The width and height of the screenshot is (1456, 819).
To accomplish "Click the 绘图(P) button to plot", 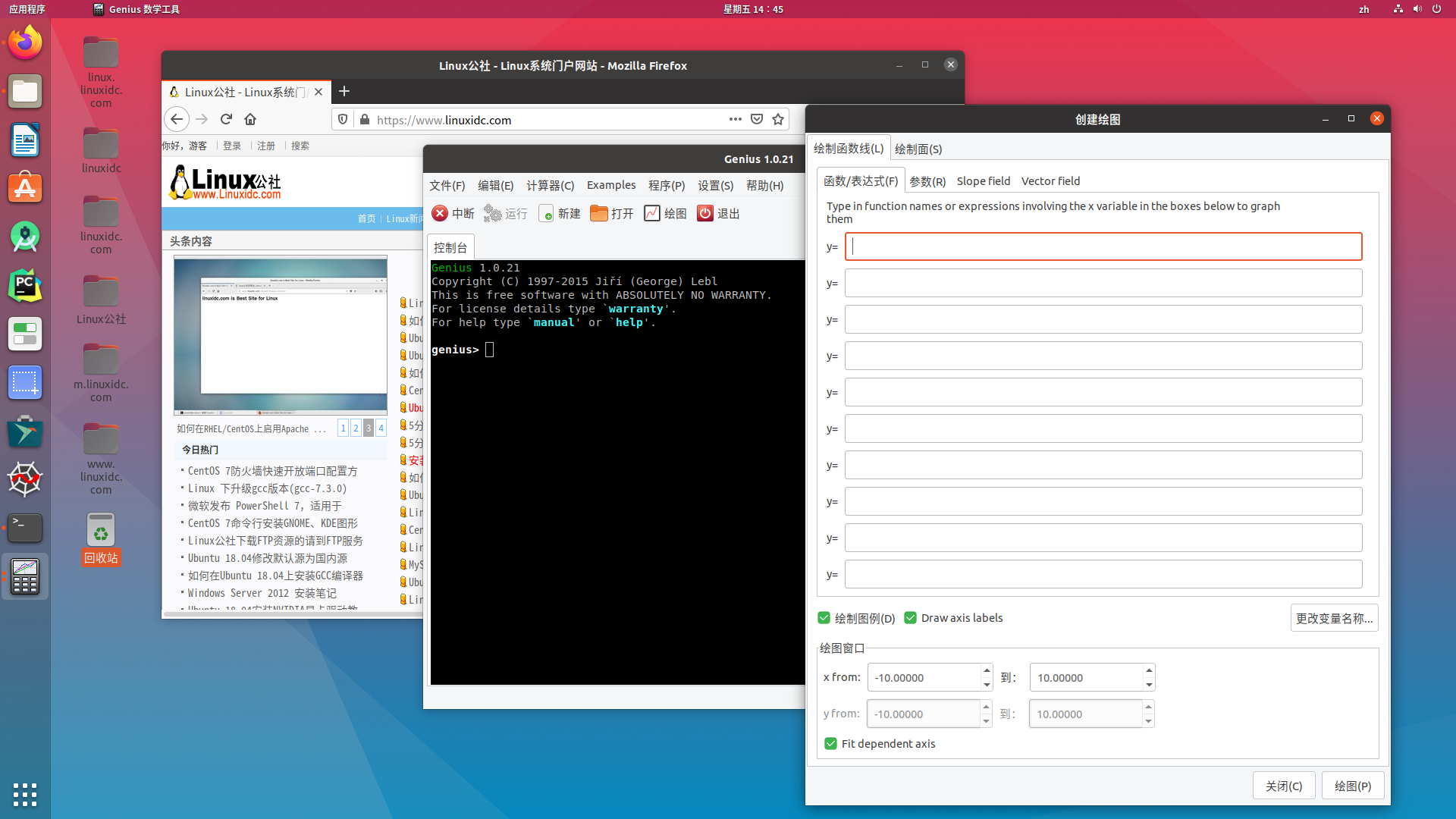I will (x=1353, y=785).
